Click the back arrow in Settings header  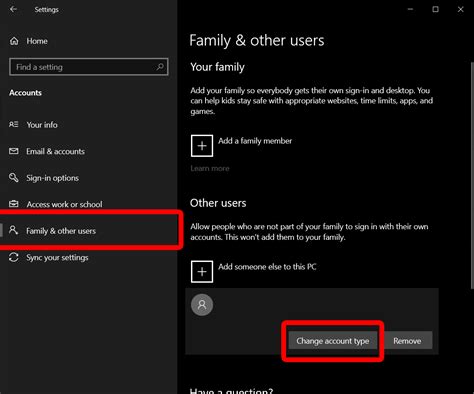click(13, 9)
